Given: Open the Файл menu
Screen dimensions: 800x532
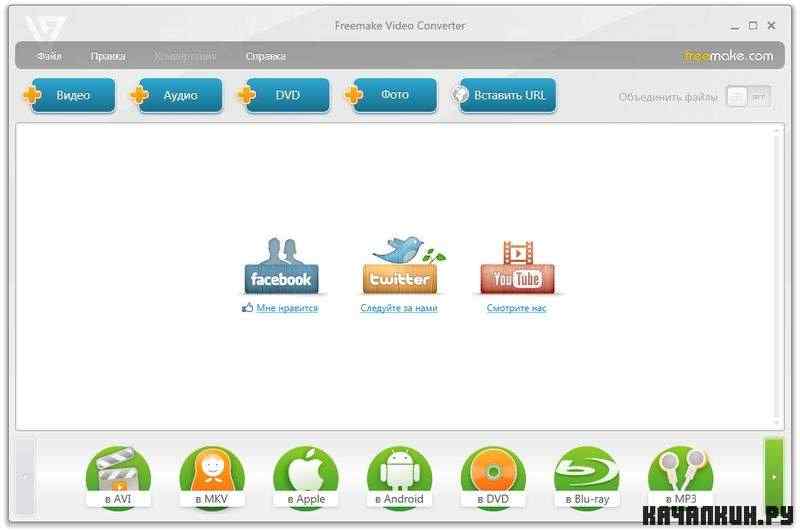Looking at the screenshot, I should coord(49,56).
